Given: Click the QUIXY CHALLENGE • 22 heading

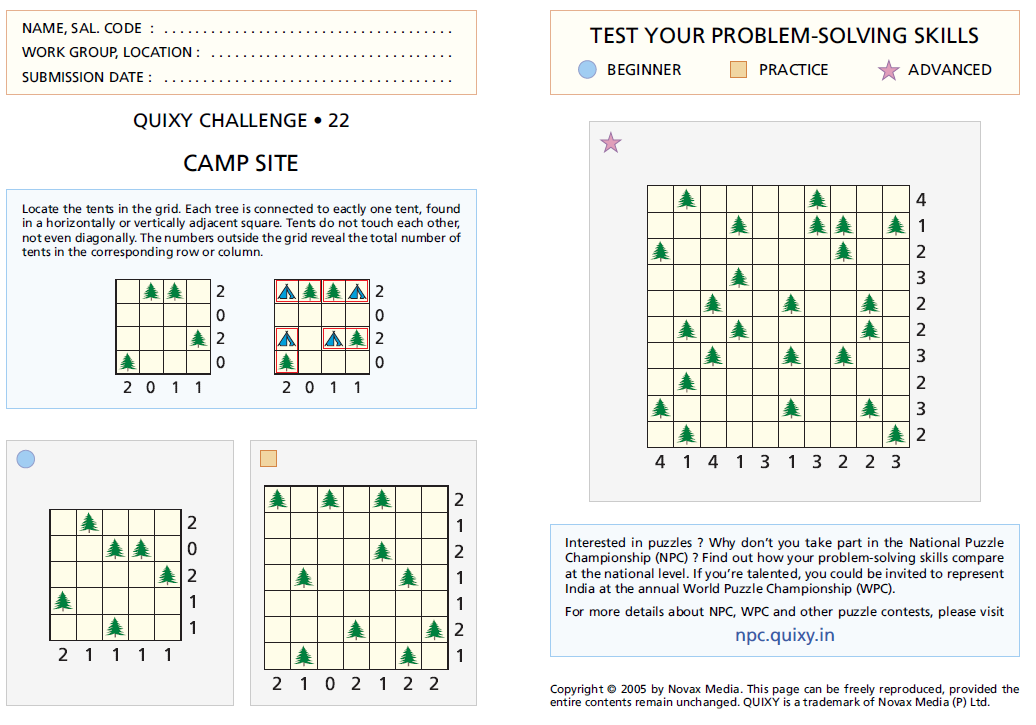Looking at the screenshot, I should click(241, 121).
